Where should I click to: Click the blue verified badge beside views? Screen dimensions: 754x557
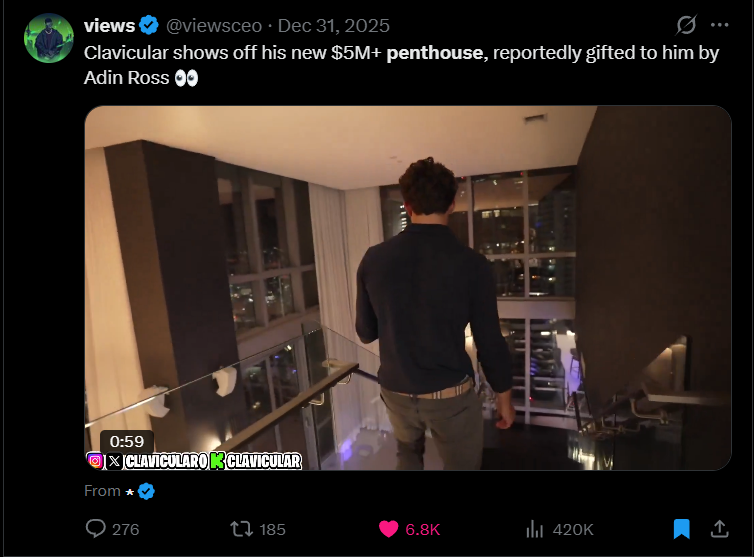(x=149, y=25)
